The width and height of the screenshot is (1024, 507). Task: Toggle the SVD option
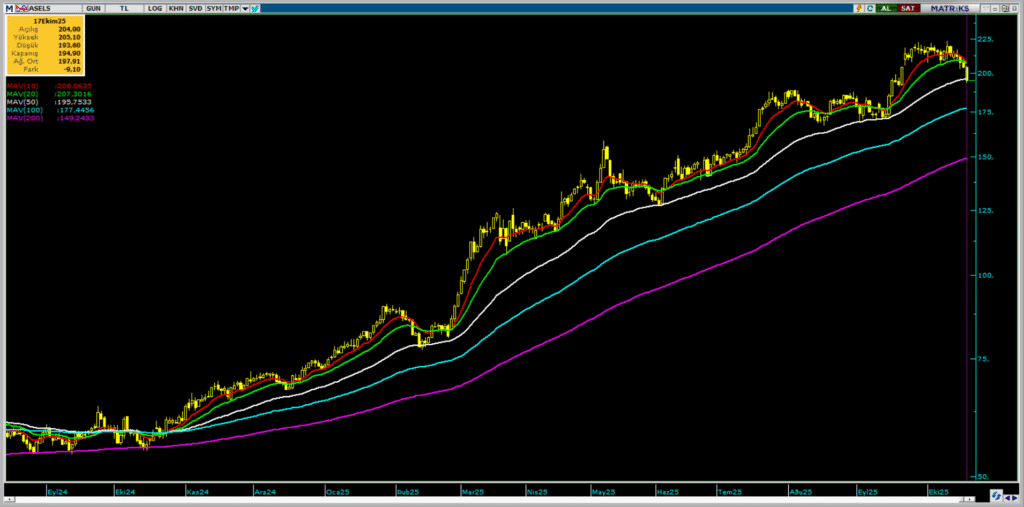point(195,8)
